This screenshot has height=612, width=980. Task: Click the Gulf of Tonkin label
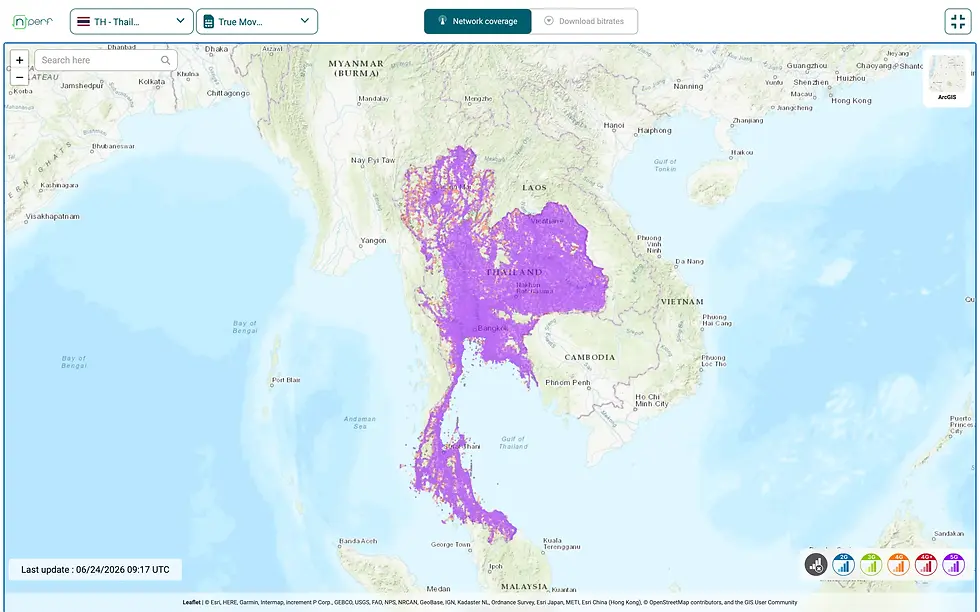click(665, 165)
